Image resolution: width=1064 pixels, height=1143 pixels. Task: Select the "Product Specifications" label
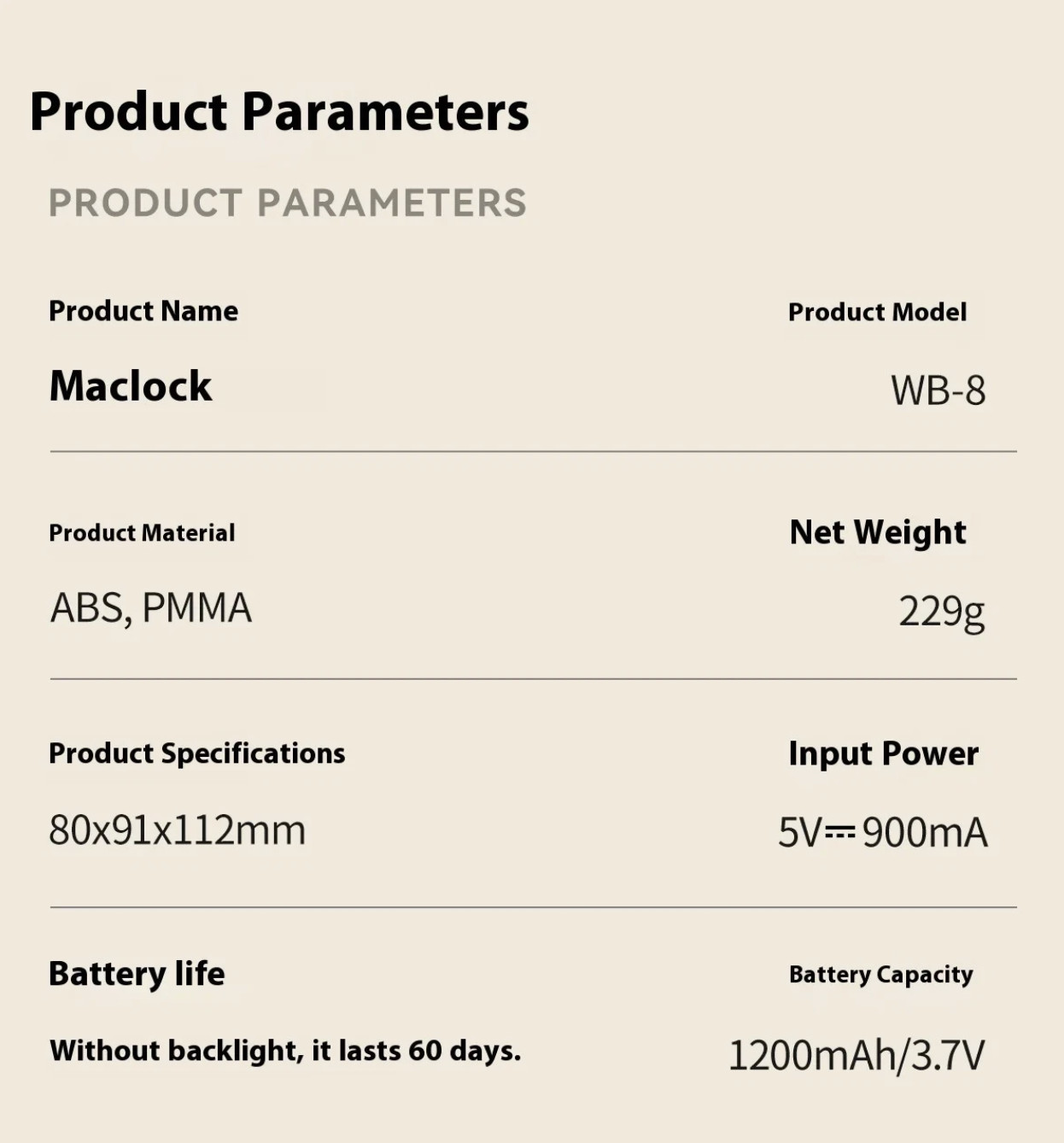pyautogui.click(x=196, y=753)
